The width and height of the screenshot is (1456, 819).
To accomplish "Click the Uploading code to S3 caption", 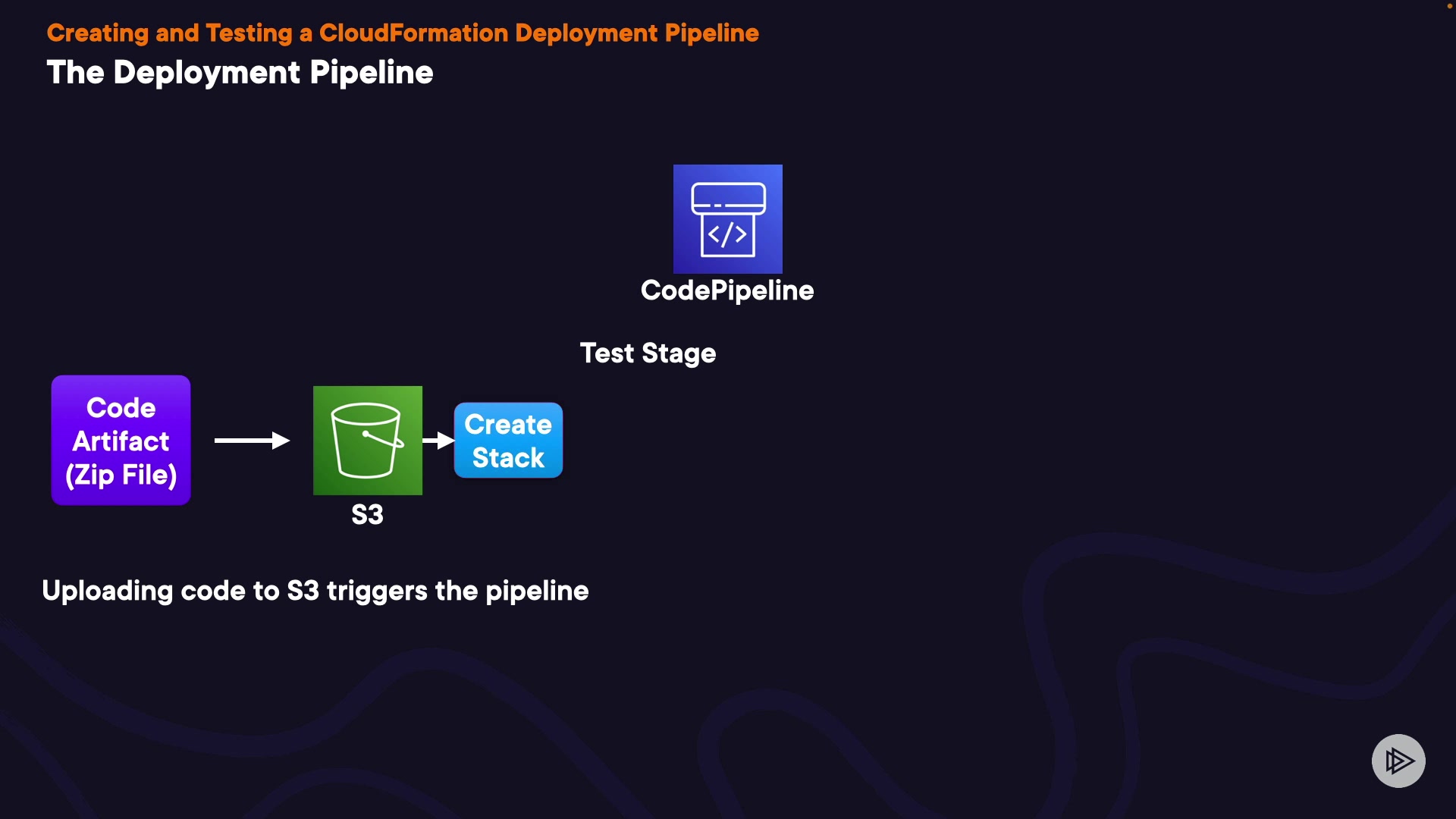I will click(x=315, y=591).
